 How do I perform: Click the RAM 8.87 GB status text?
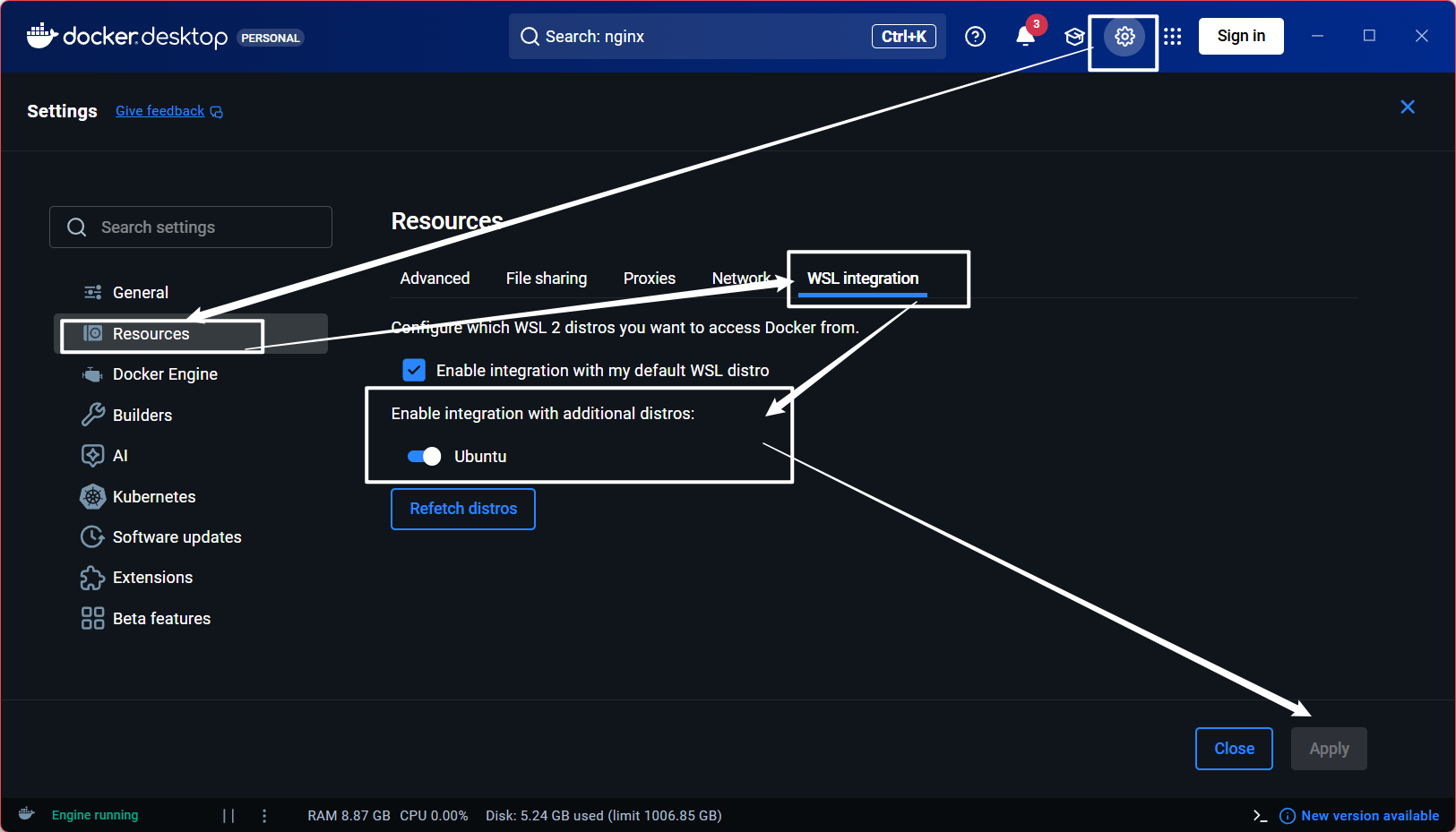pos(349,815)
